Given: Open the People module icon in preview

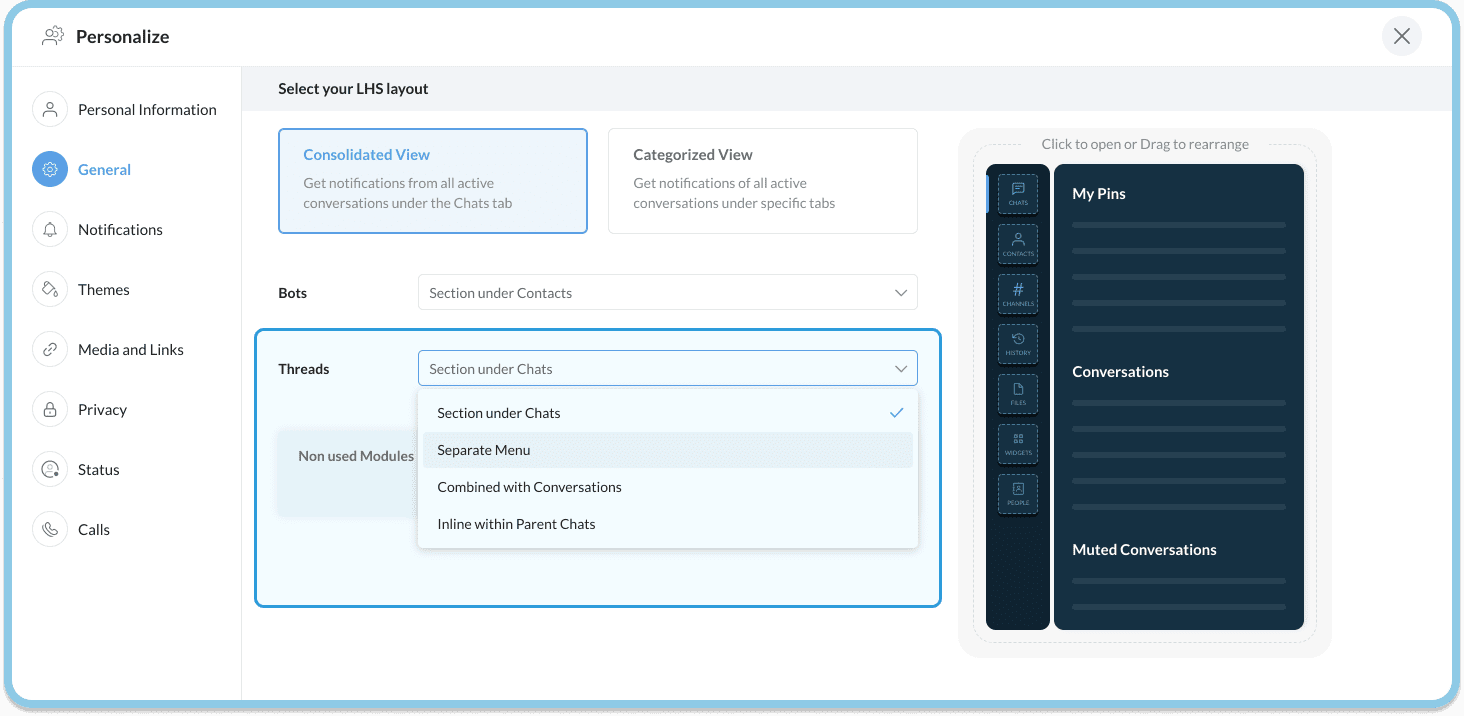Looking at the screenshot, I should click(1018, 493).
